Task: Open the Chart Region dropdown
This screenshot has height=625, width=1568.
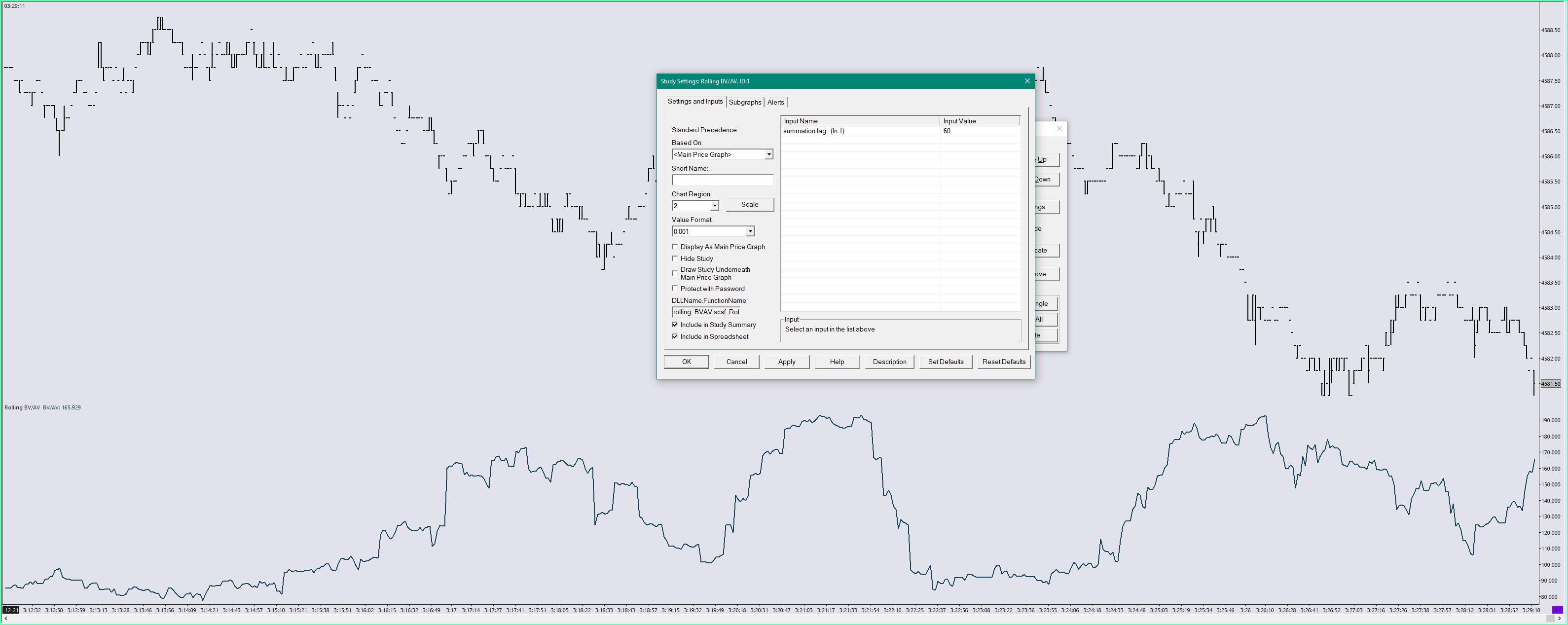Action: [715, 206]
